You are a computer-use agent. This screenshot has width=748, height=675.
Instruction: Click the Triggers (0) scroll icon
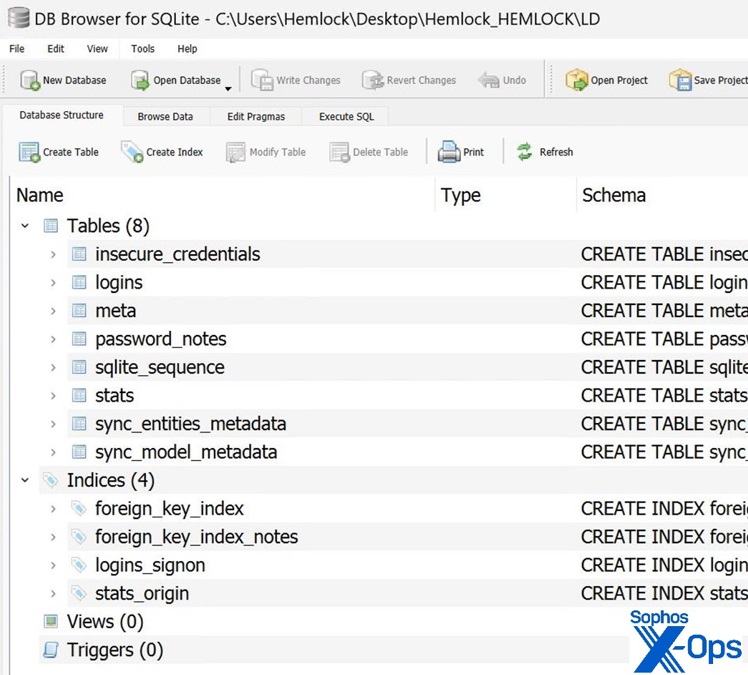(51, 650)
